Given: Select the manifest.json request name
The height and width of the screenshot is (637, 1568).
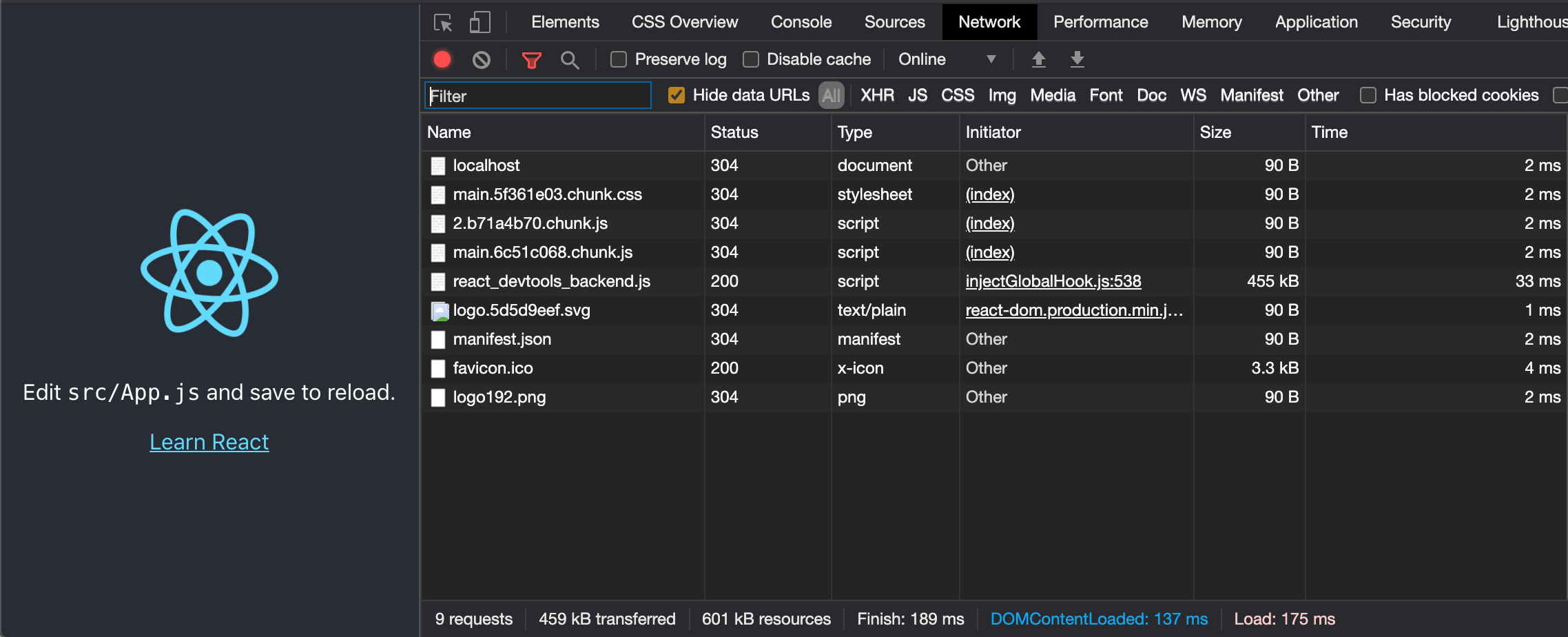Looking at the screenshot, I should [x=502, y=339].
